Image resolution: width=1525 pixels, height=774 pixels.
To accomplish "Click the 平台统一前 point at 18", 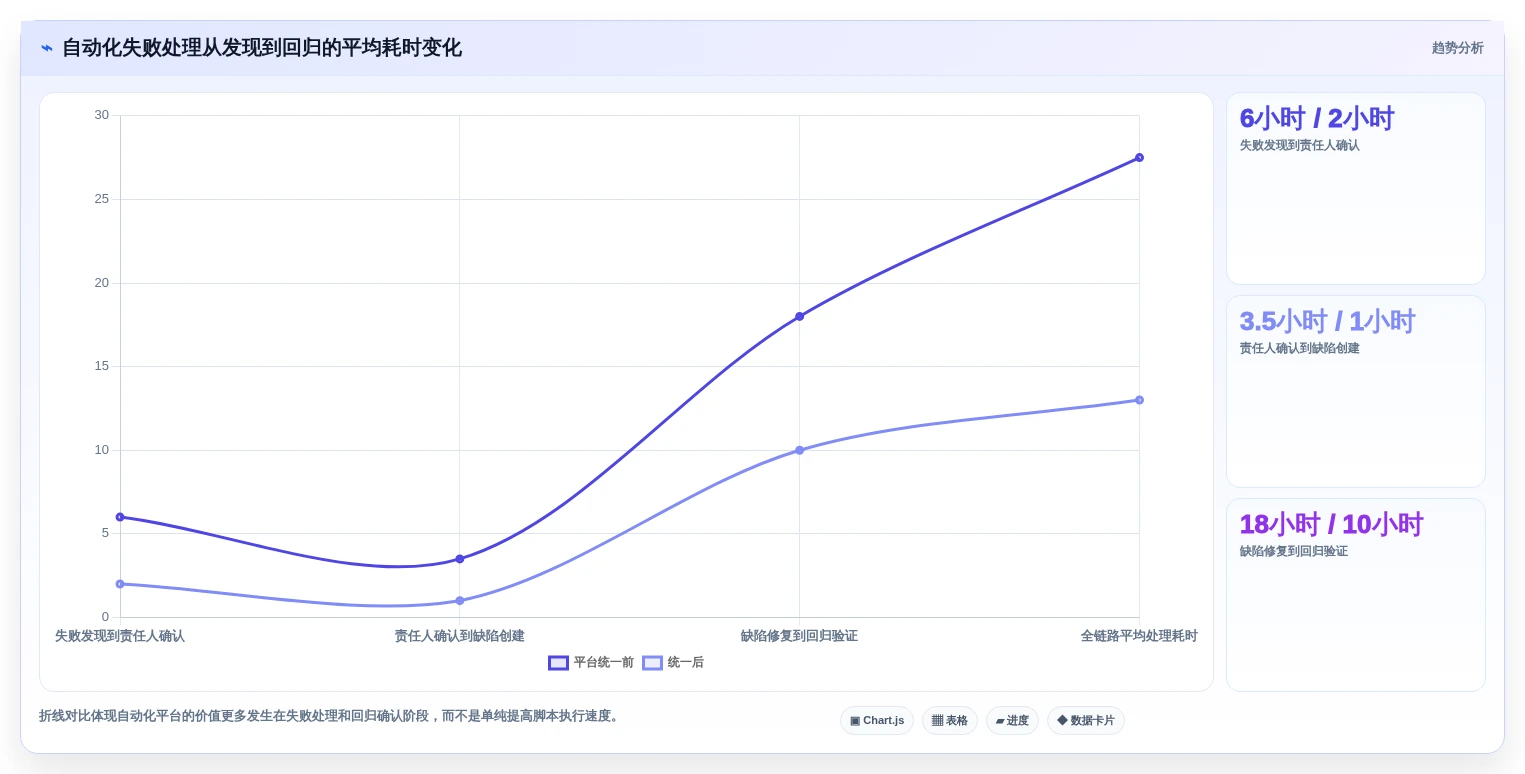I will click(x=799, y=316).
